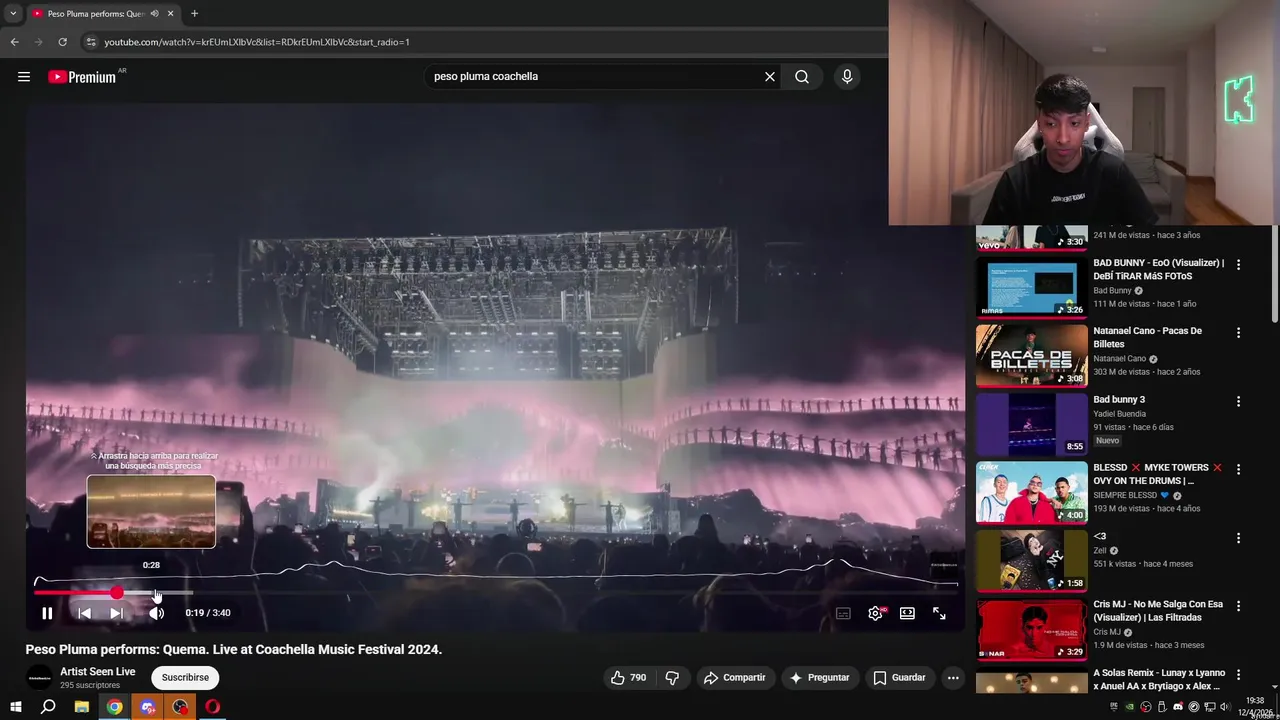Open the player settings gear

(x=875, y=613)
